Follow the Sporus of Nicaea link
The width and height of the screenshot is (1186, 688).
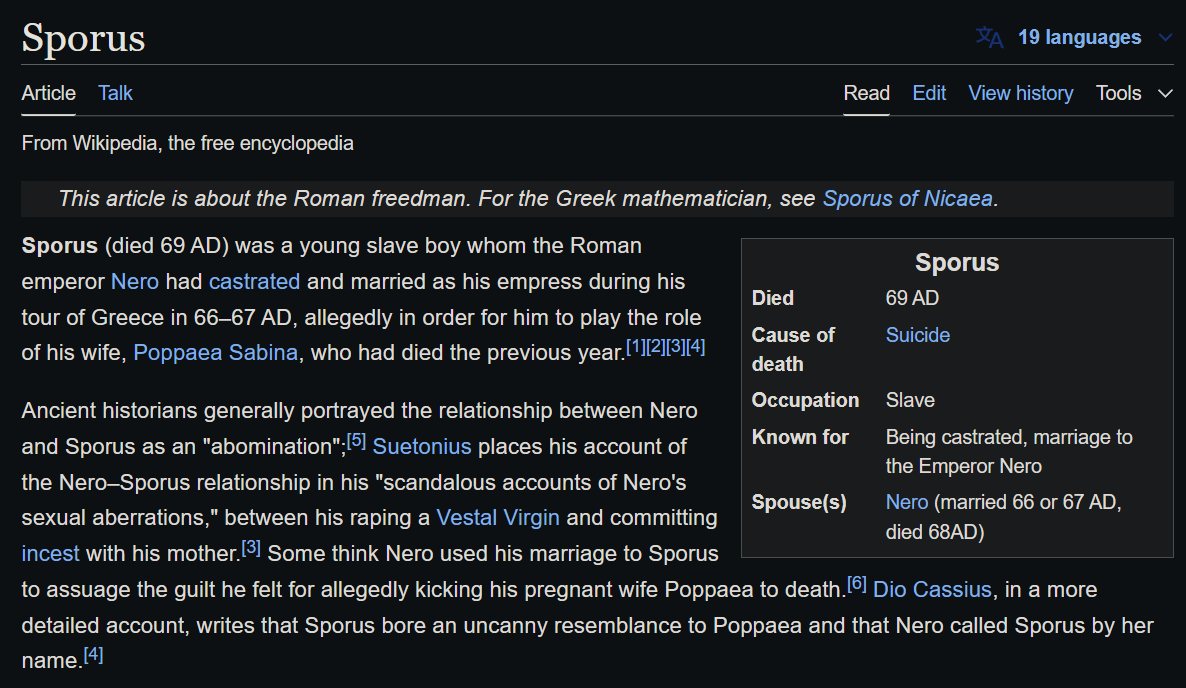[x=907, y=198]
